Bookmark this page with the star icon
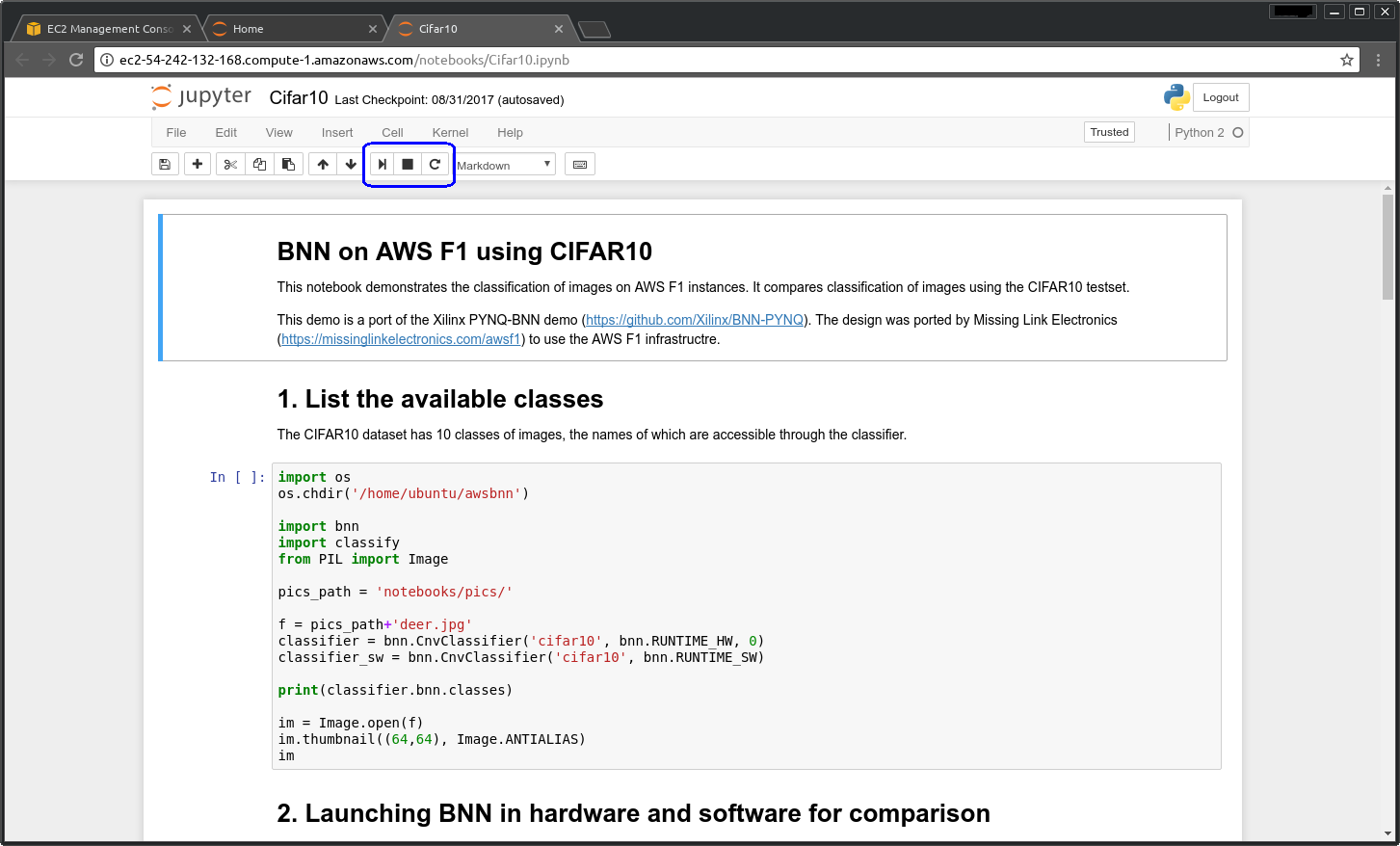This screenshot has height=846, width=1400. (x=1347, y=60)
